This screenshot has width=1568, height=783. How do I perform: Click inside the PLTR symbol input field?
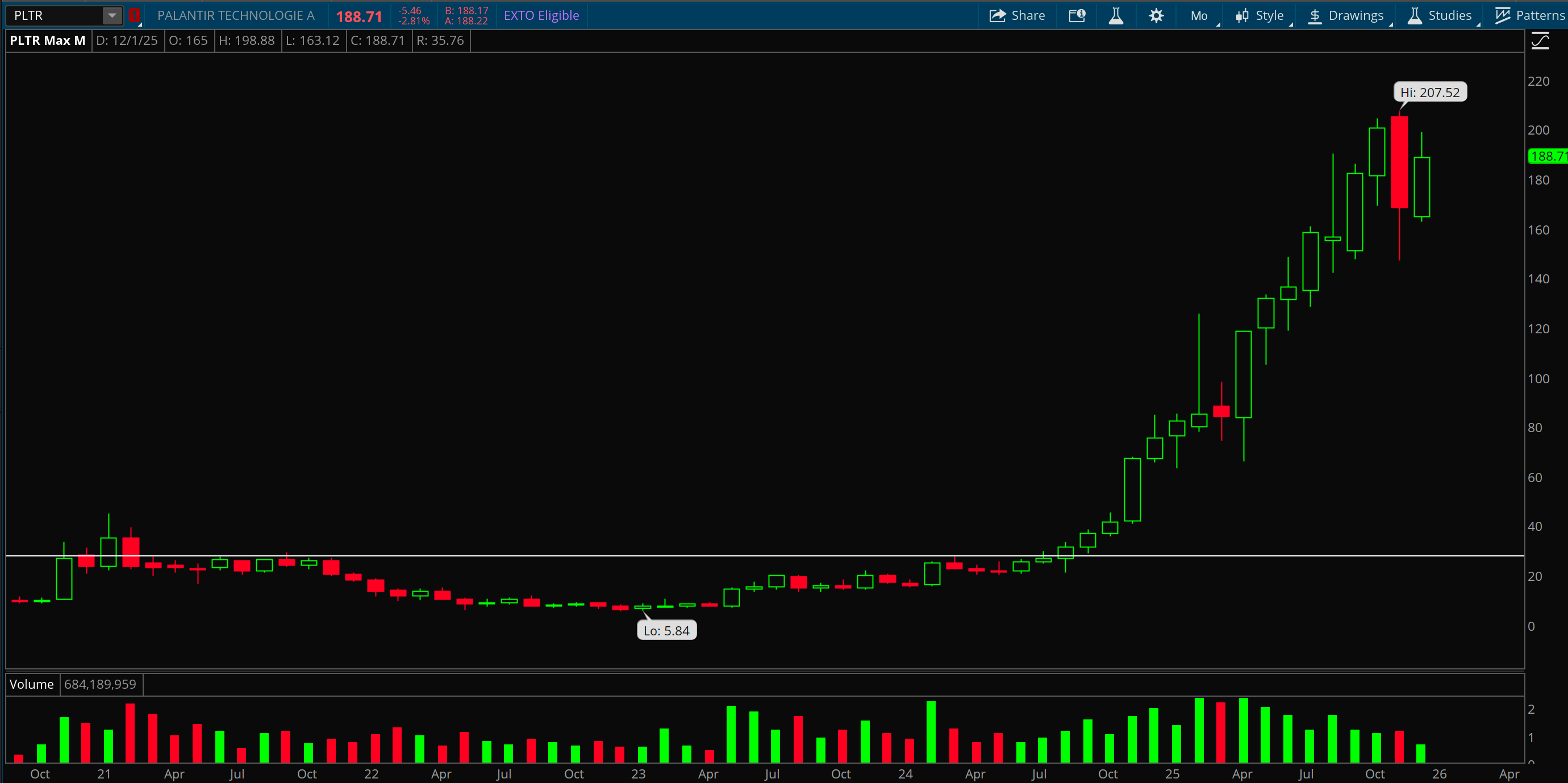coord(55,16)
